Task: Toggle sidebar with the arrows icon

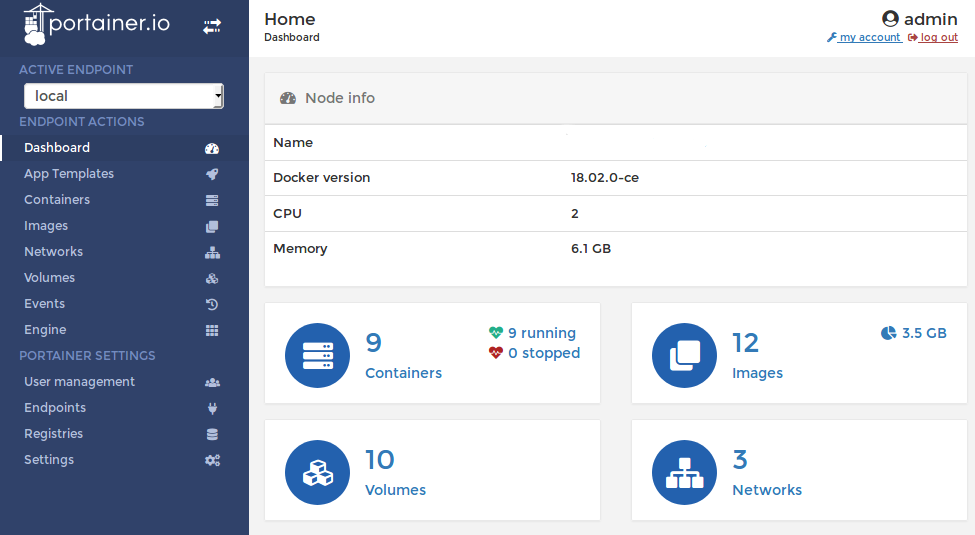Action: [212, 26]
